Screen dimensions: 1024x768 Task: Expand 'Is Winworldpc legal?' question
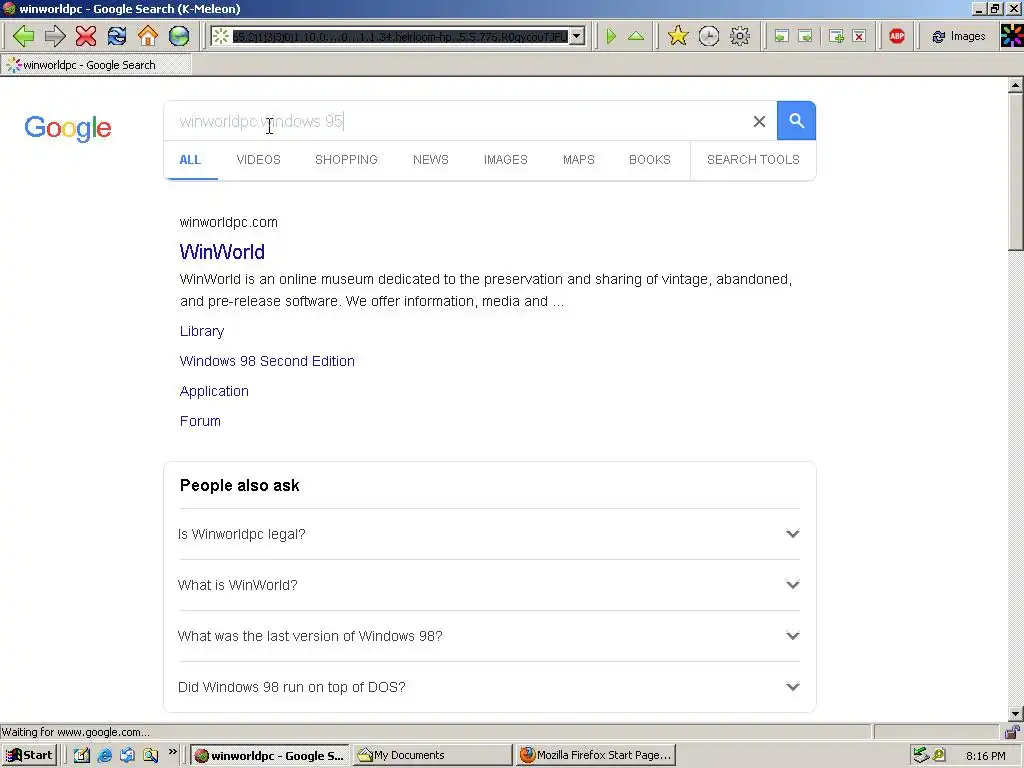click(x=489, y=534)
